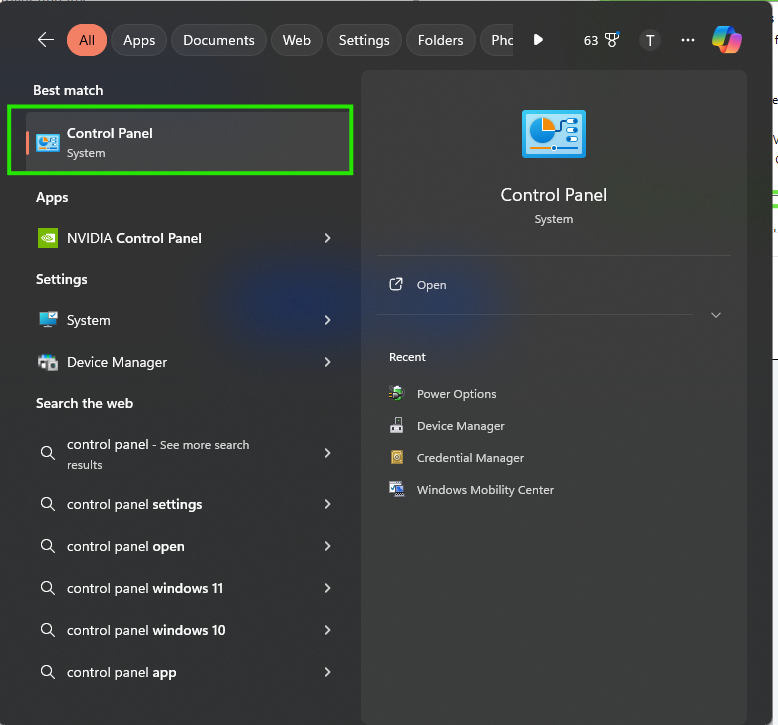
Task: Select the Control Panel best match result
Action: click(x=188, y=141)
